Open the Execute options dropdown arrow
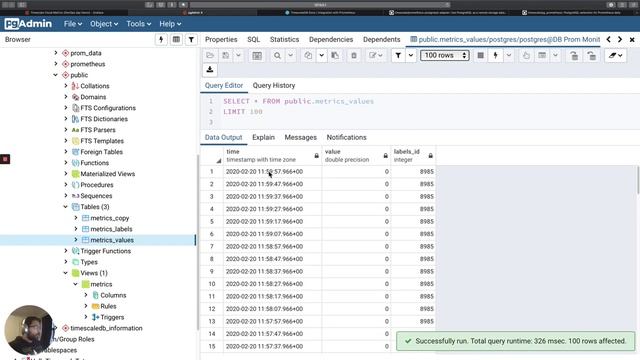The image size is (640, 360). coord(509,56)
